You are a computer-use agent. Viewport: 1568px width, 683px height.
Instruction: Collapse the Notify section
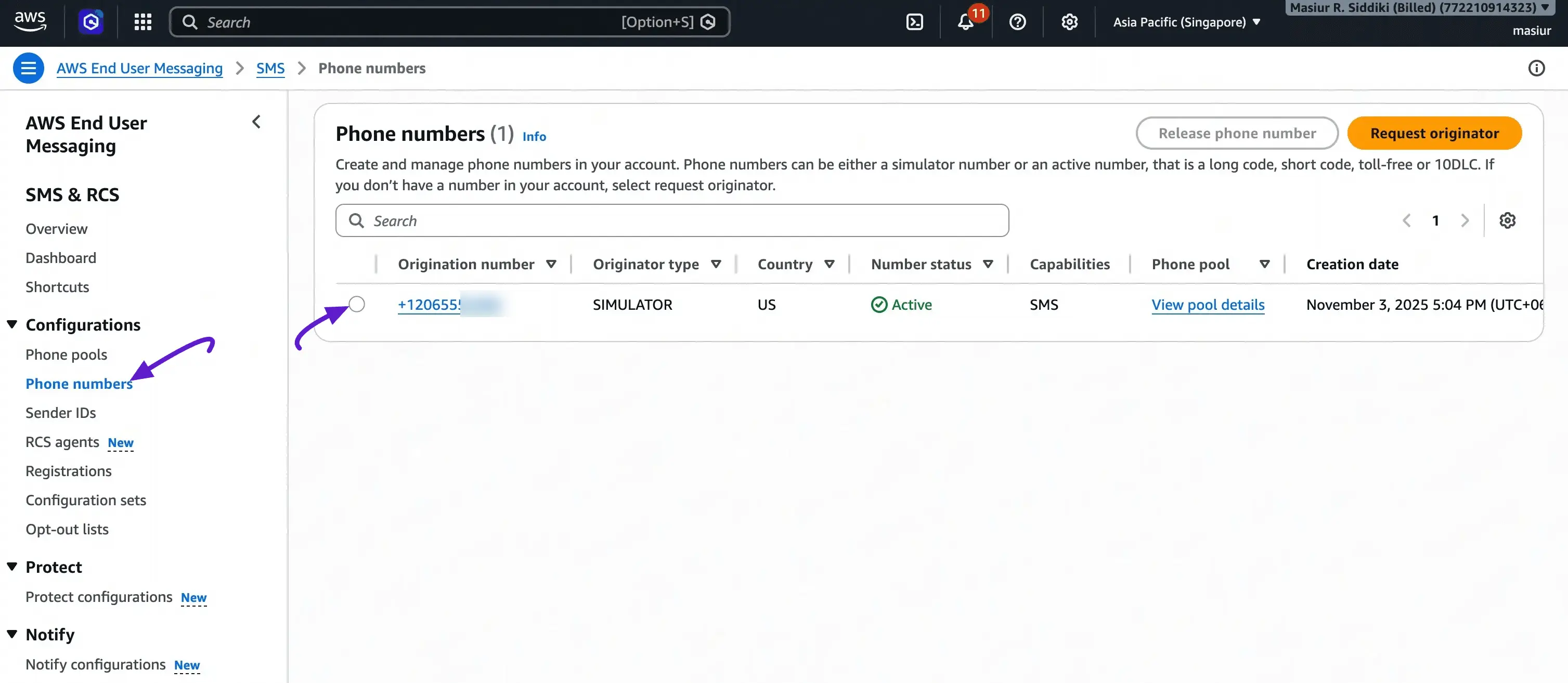[x=11, y=634]
